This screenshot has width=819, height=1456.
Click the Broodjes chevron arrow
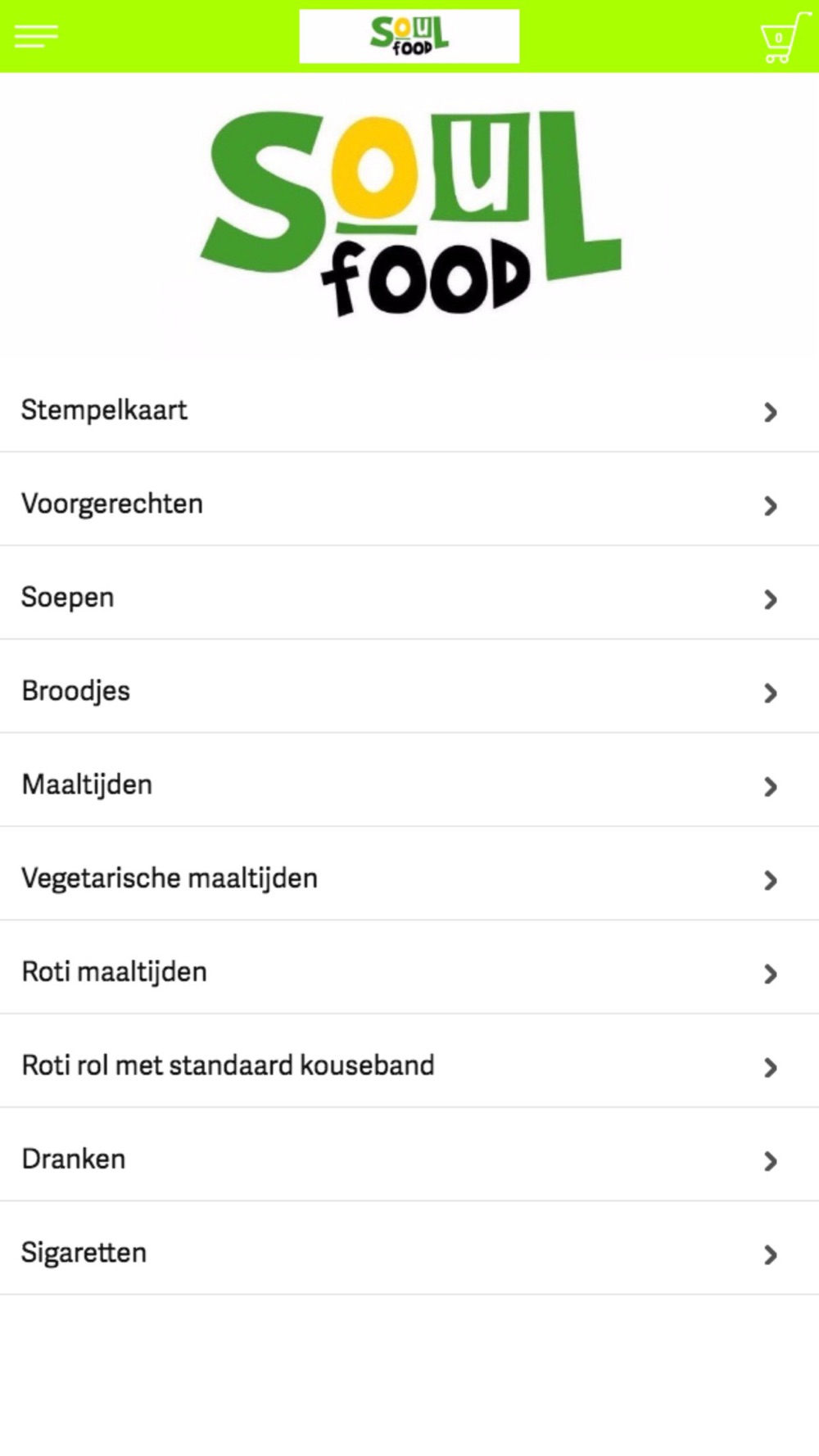pyautogui.click(x=770, y=694)
